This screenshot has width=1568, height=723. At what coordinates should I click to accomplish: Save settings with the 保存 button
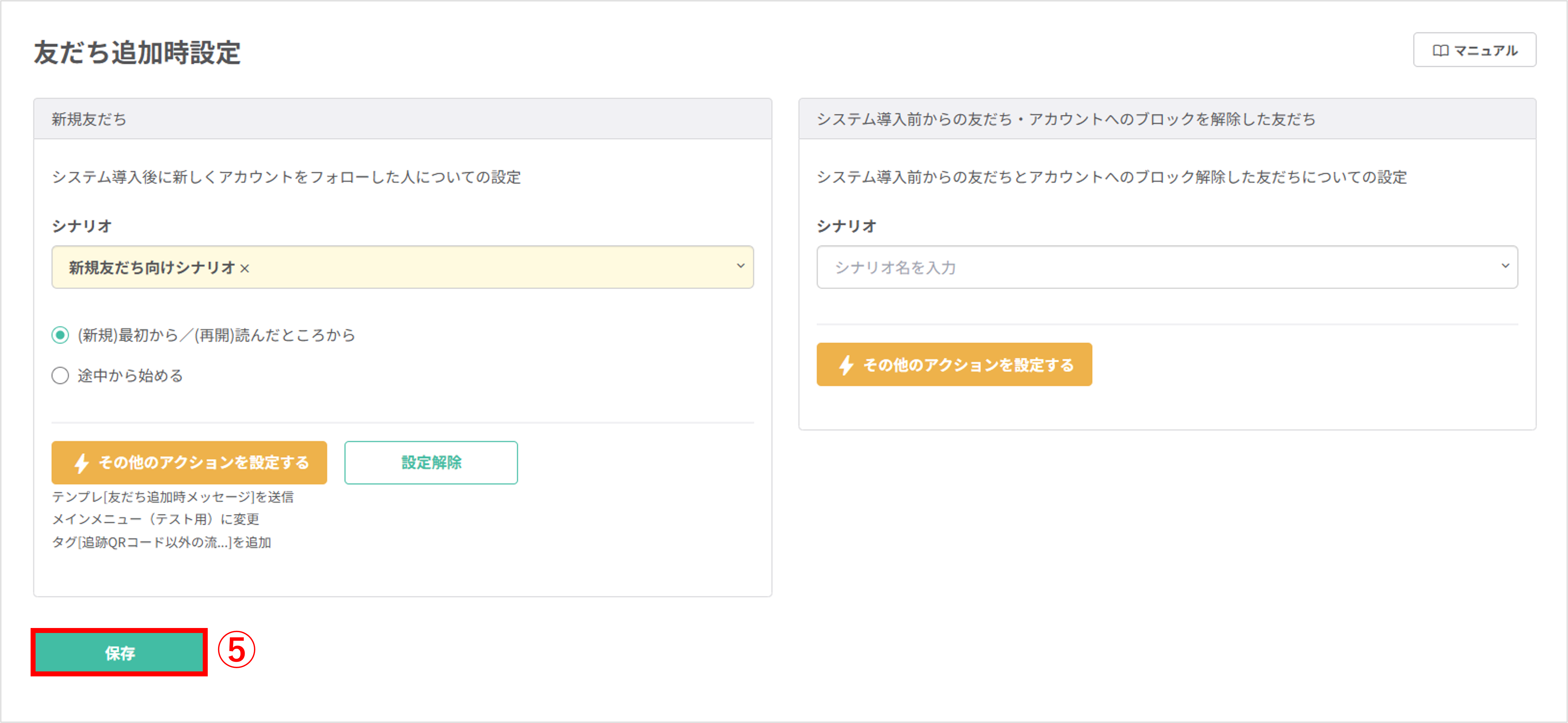[x=119, y=652]
